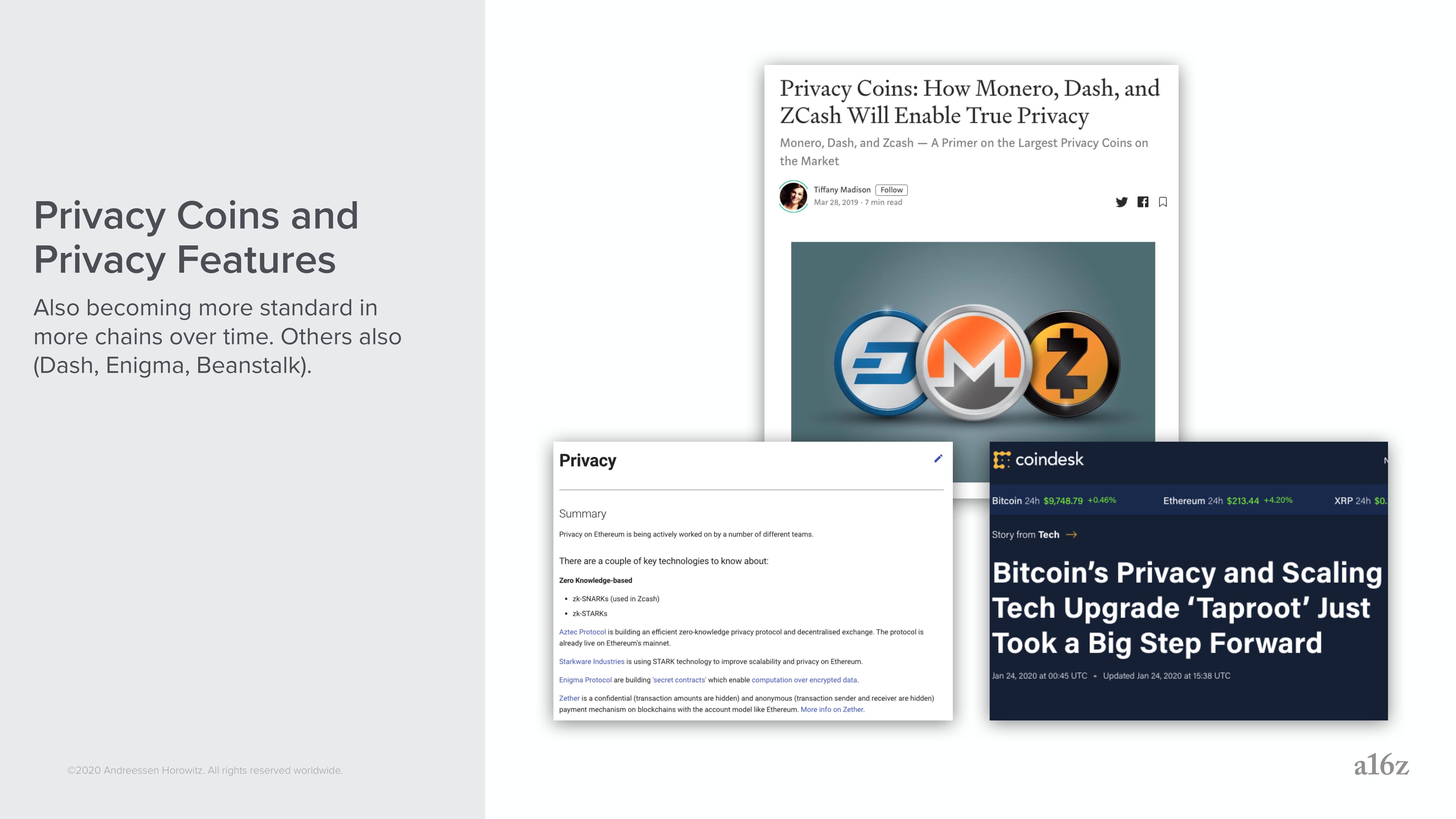The height and width of the screenshot is (819, 1456).
Task: Click the Privacy Coins article headline
Action: click(970, 102)
